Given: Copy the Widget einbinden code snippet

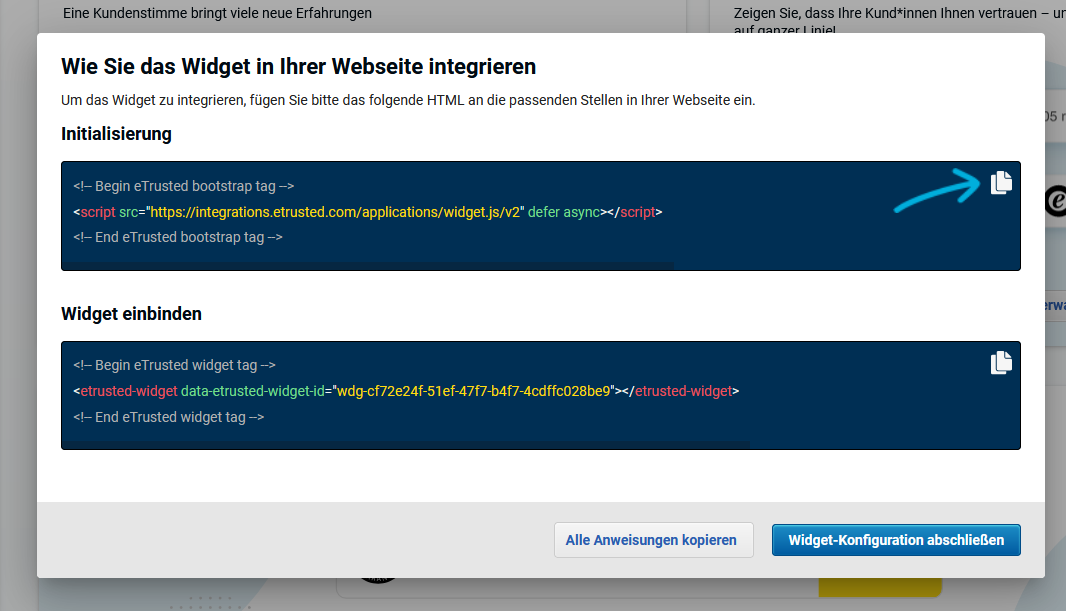Looking at the screenshot, I should point(1001,362).
